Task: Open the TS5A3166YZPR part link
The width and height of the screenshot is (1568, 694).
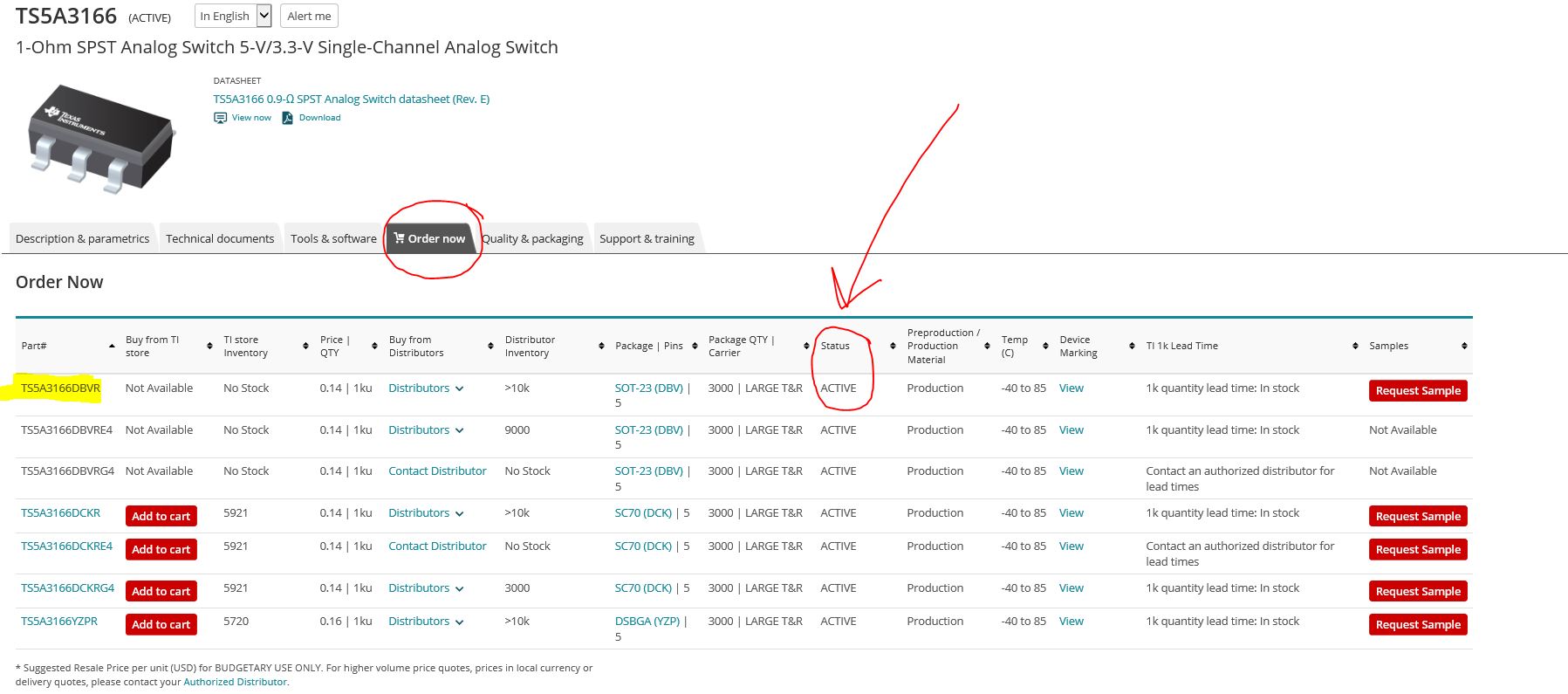Action: tap(59, 622)
